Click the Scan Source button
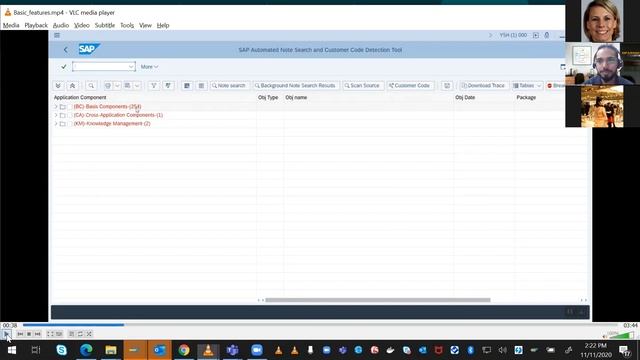This screenshot has width=640, height=360. [362, 86]
